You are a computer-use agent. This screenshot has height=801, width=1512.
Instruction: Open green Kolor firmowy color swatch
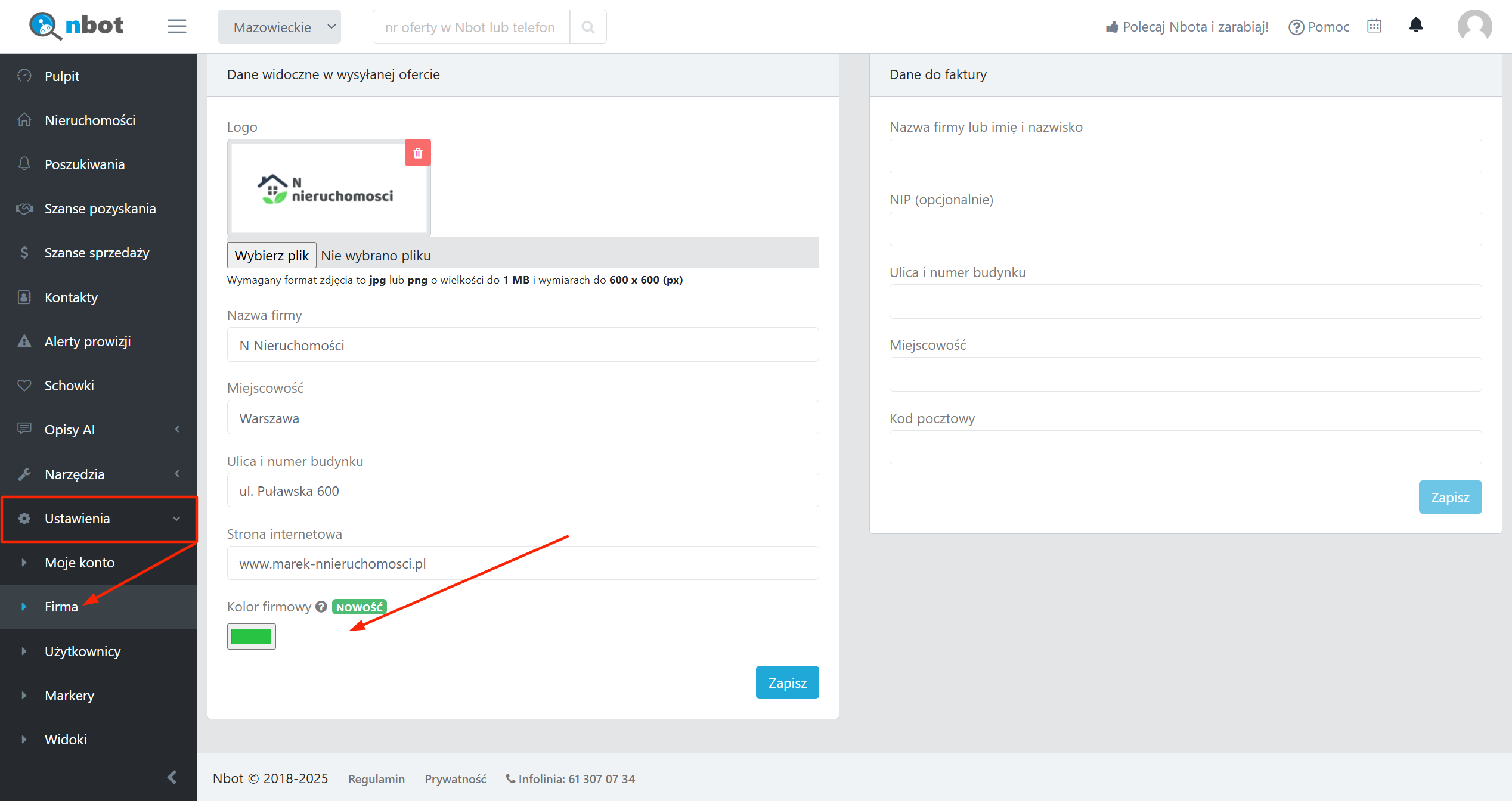[252, 637]
